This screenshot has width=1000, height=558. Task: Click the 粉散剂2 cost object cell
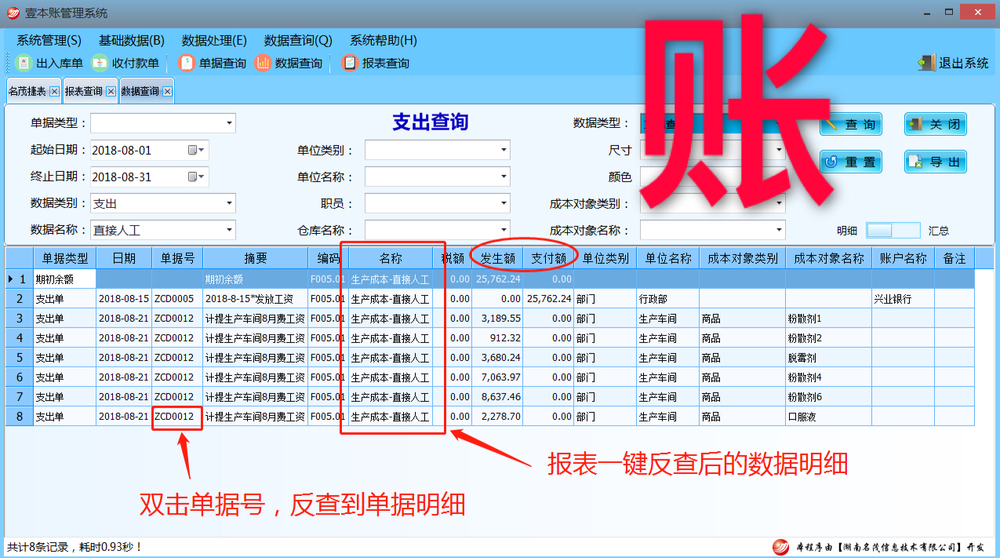[828, 338]
